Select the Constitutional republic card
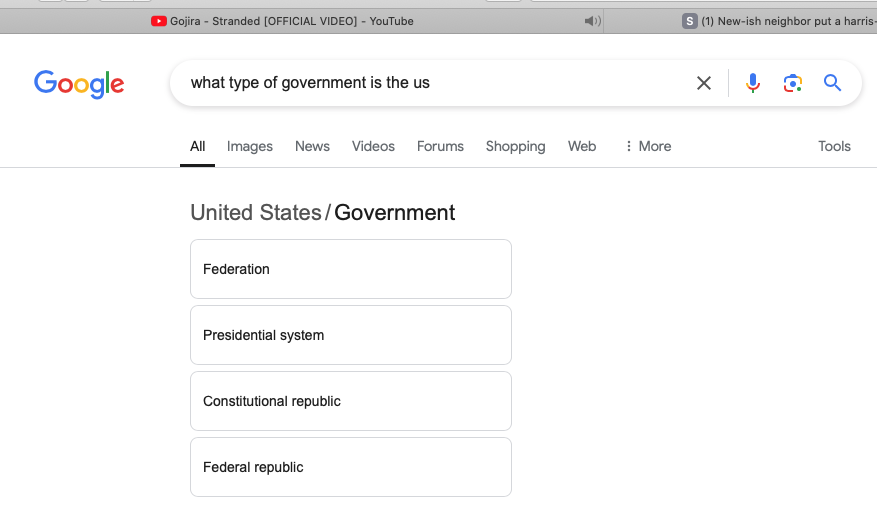877x523 pixels. [x=351, y=401]
